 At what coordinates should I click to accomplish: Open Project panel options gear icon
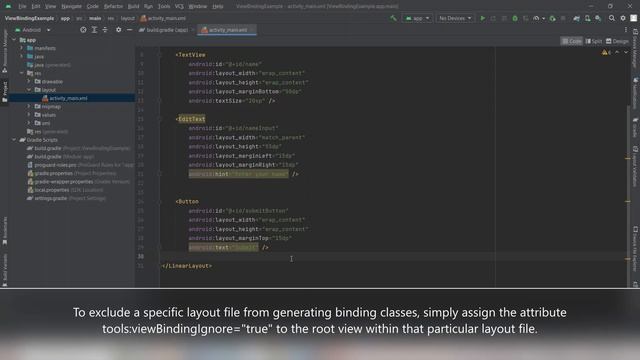[118, 30]
